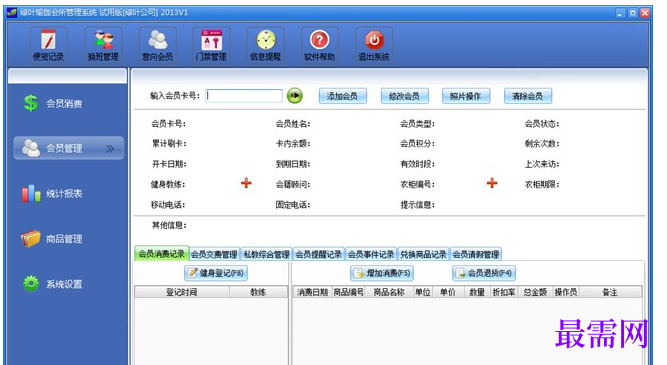This screenshot has height=365, width=667.
Task: Switch to 私教综合管理 tab
Action: pos(267,254)
